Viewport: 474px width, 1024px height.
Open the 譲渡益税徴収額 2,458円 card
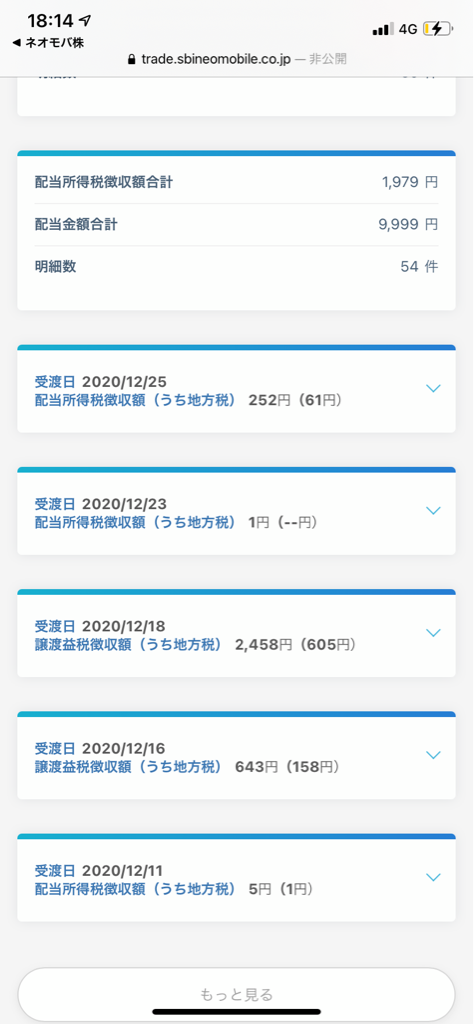(236, 635)
